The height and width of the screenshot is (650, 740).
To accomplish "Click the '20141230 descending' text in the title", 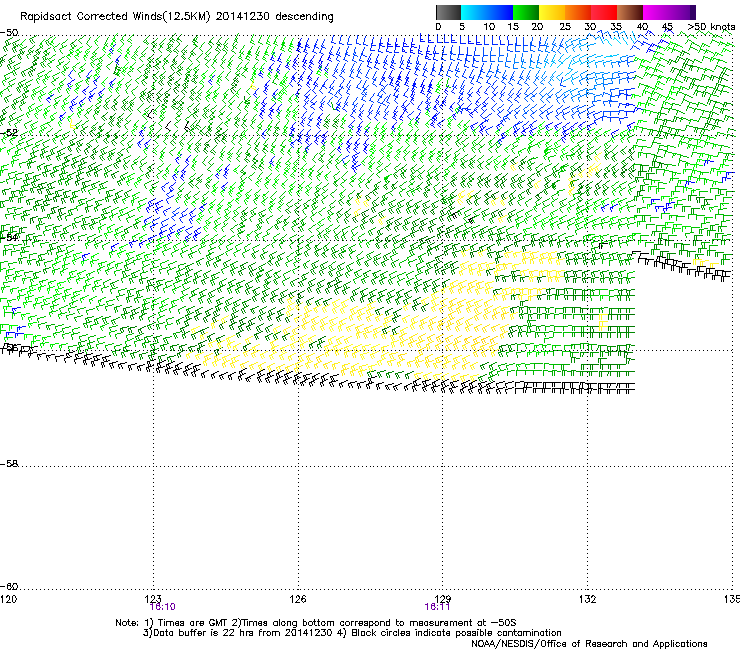I will click(275, 17).
